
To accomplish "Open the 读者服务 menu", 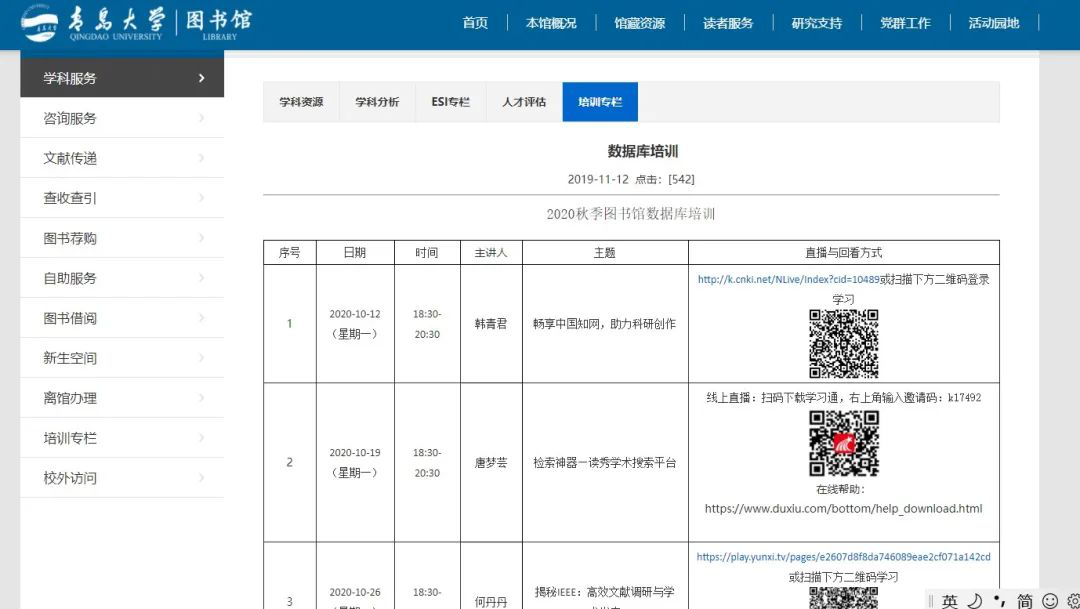I will coord(728,23).
